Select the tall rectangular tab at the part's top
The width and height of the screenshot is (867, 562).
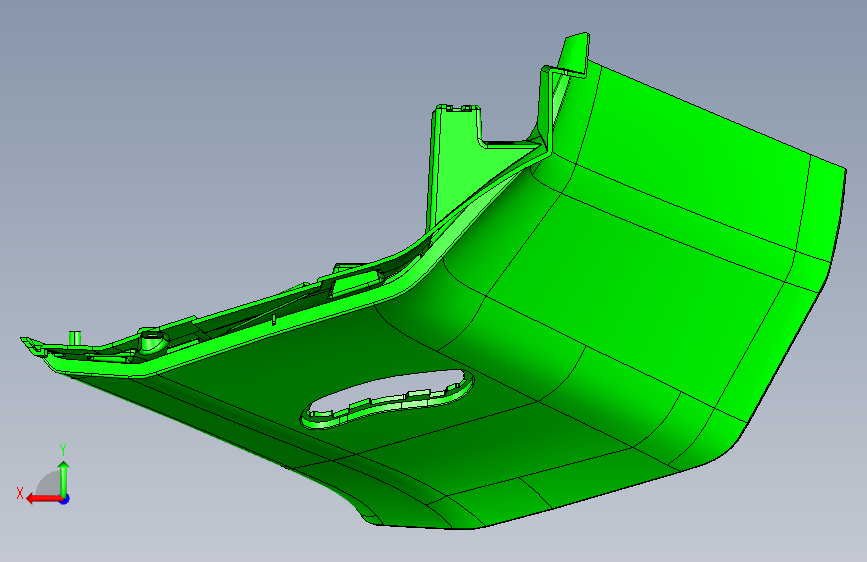(x=455, y=162)
